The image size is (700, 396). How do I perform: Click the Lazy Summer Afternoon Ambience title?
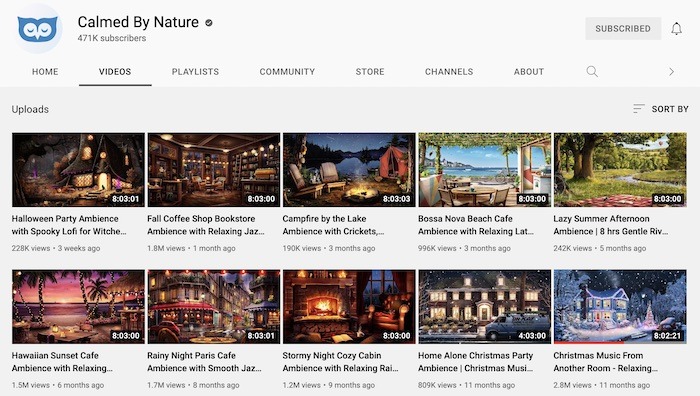click(611, 225)
